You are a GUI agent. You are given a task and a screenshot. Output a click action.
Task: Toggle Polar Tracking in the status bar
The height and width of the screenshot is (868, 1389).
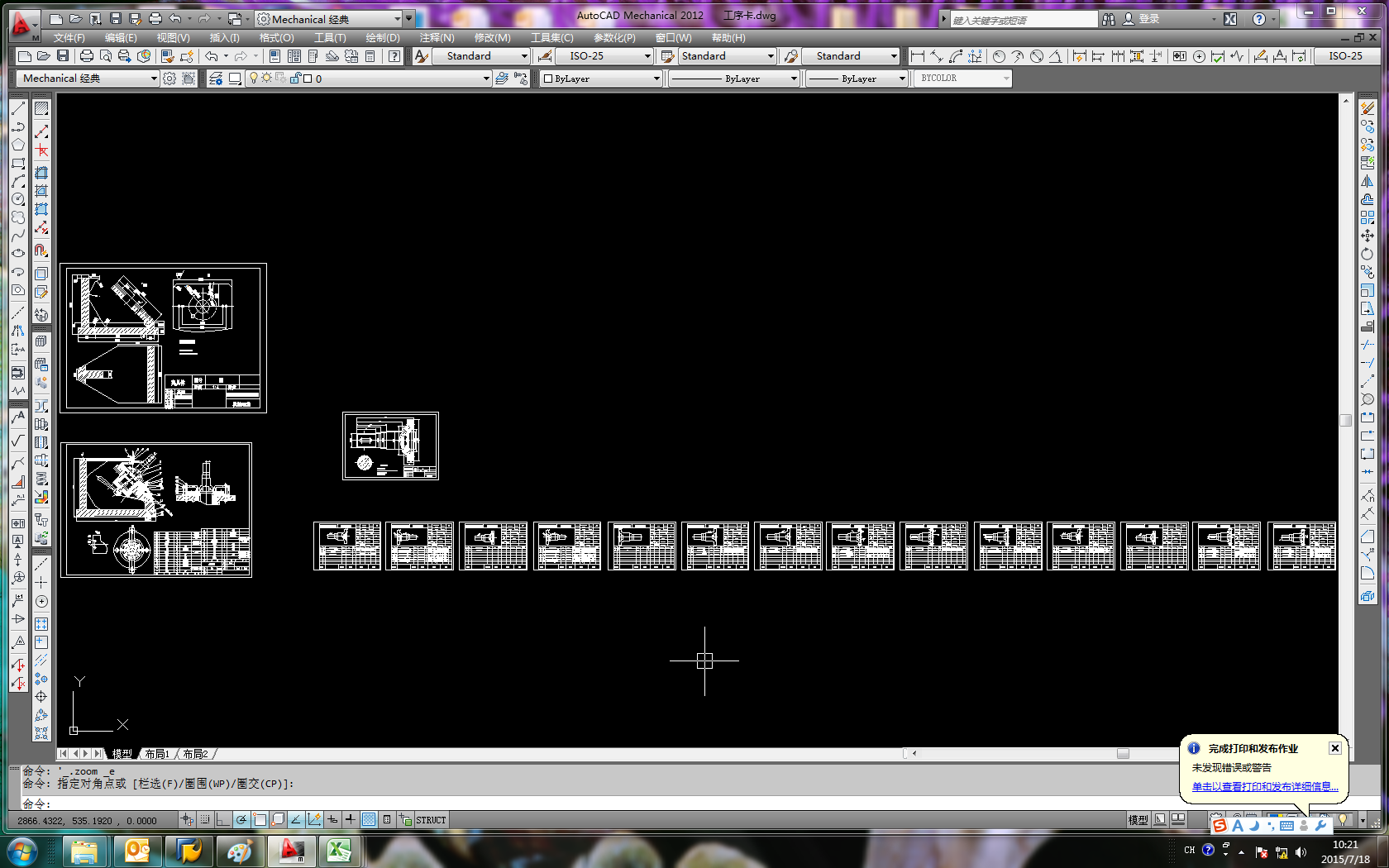point(241,820)
